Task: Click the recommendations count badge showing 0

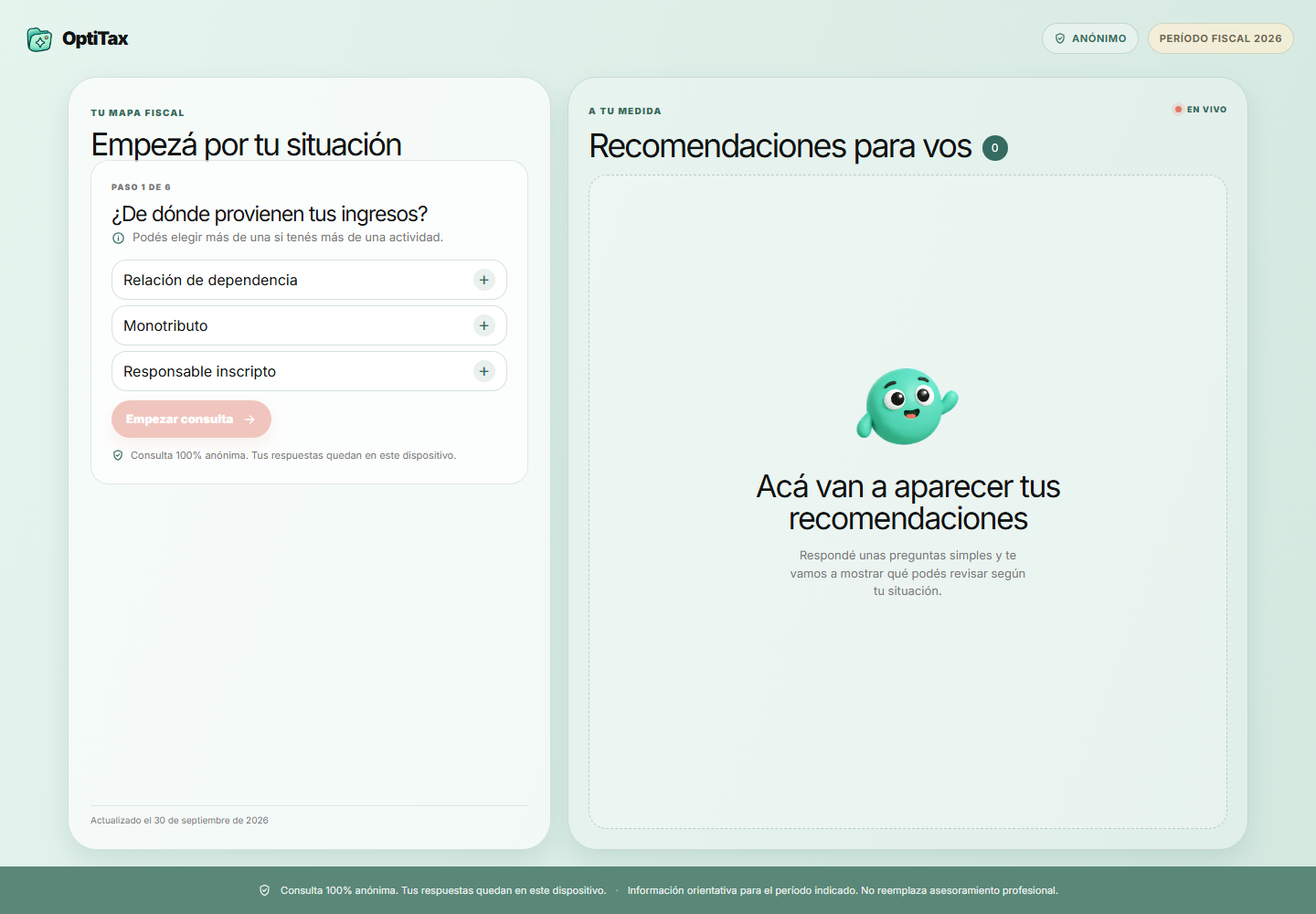Action: click(995, 148)
